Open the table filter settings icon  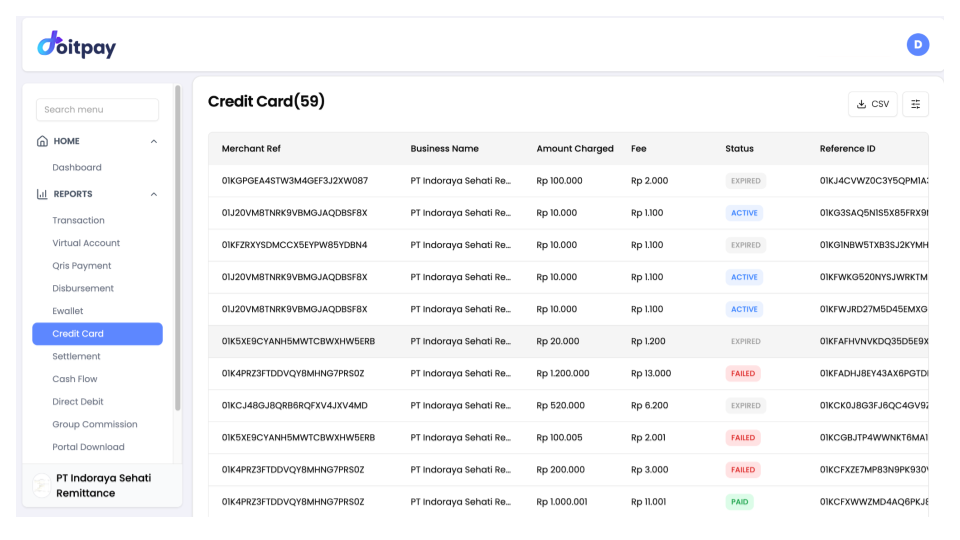(x=915, y=104)
